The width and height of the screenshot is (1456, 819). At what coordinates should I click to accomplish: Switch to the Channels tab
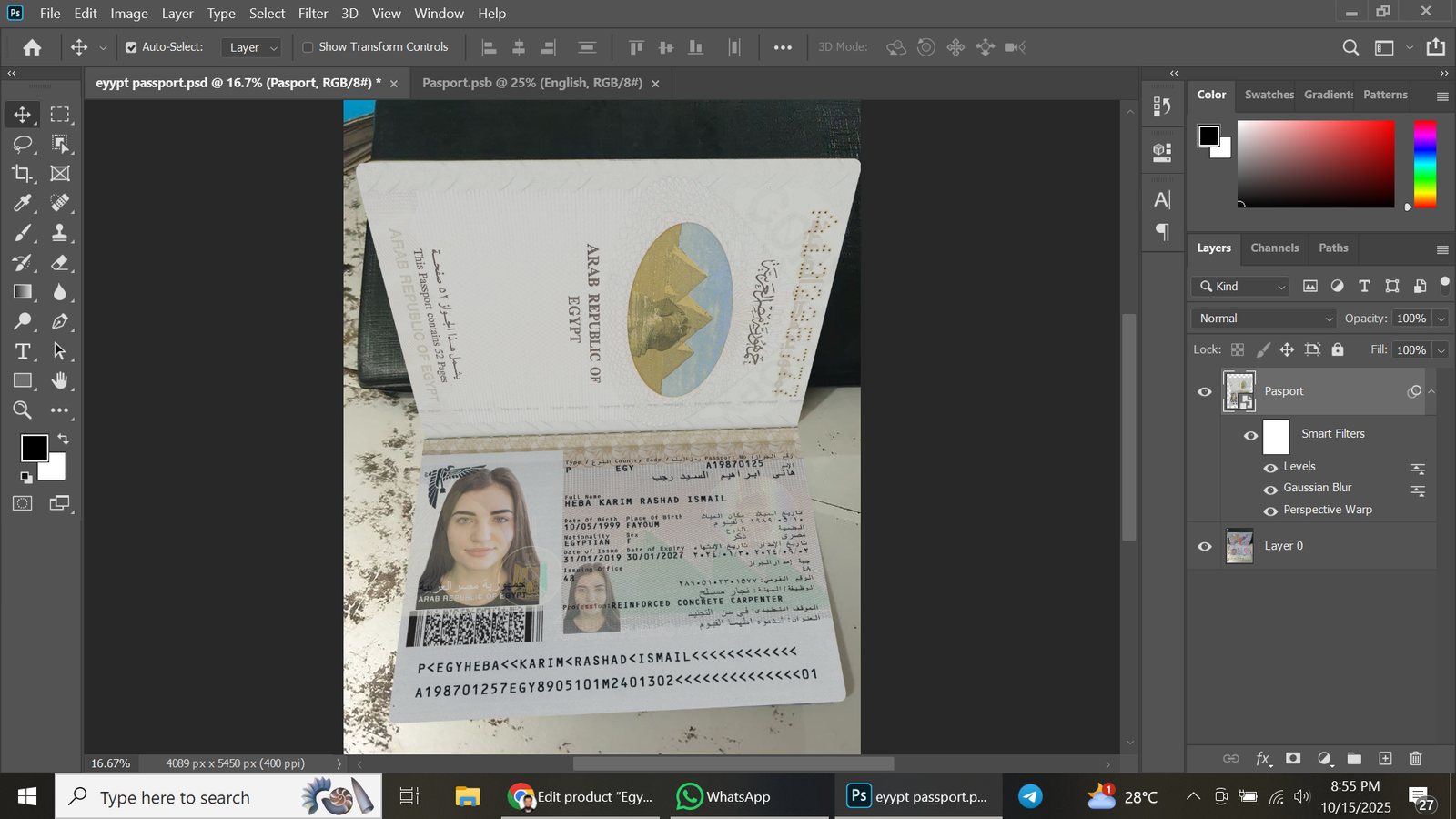[x=1274, y=248]
